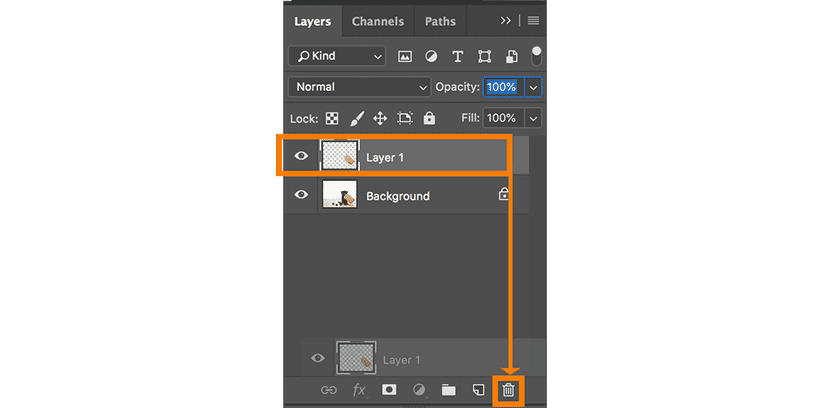This screenshot has height=408, width=830.
Task: Lock transparent pixels
Action: 332,118
